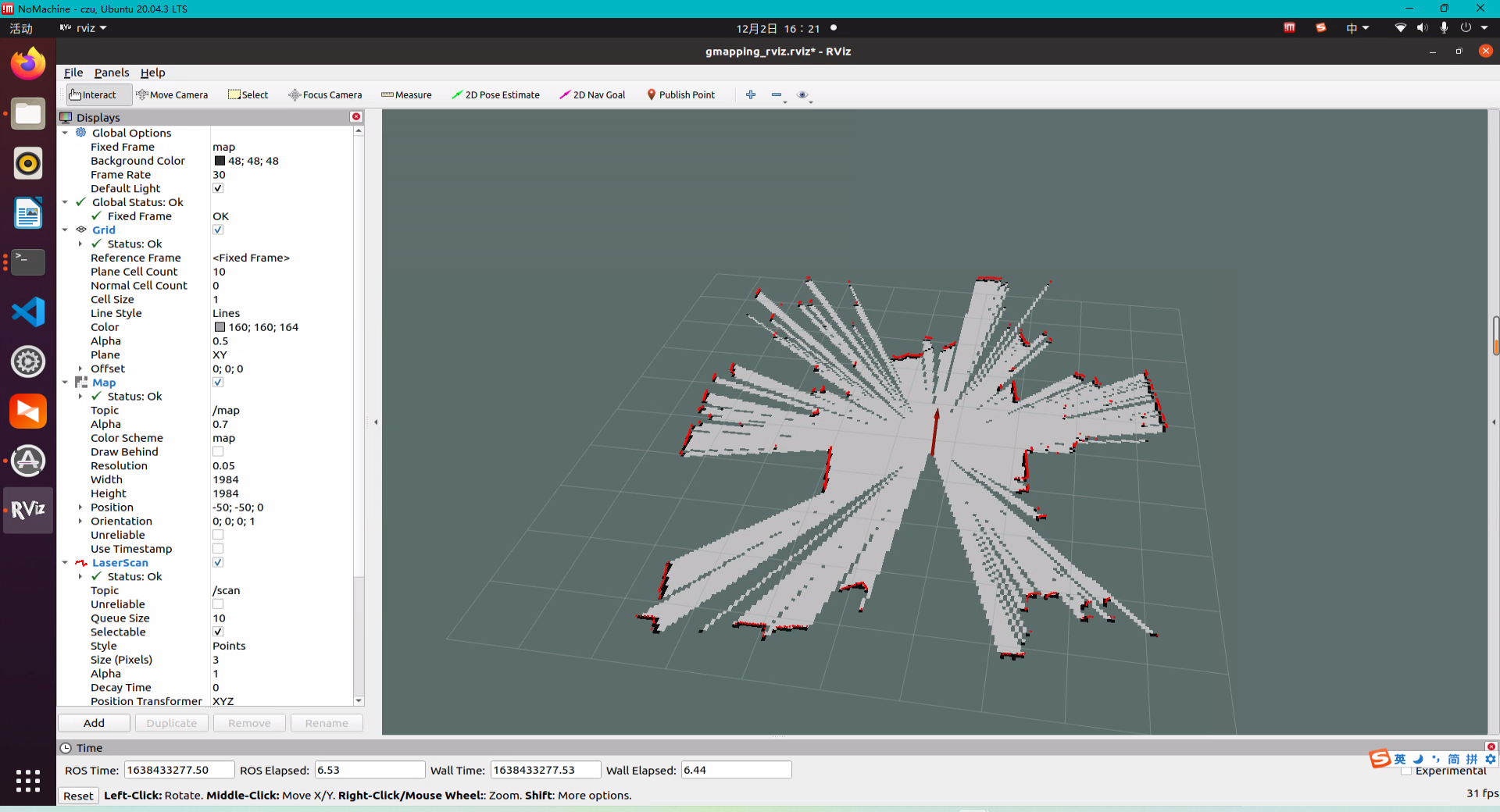Screen dimensions: 1500x812
Task: Expand Grid Status: Ok row
Action: click(80, 244)
